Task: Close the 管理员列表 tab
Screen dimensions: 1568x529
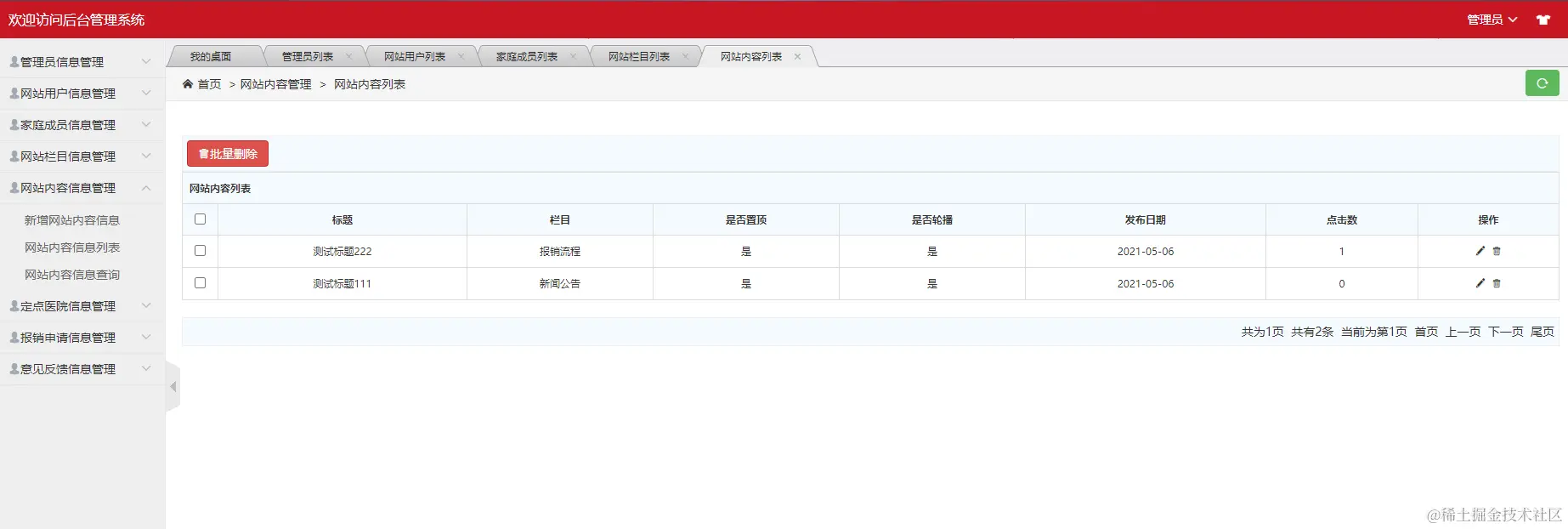Action: click(348, 57)
